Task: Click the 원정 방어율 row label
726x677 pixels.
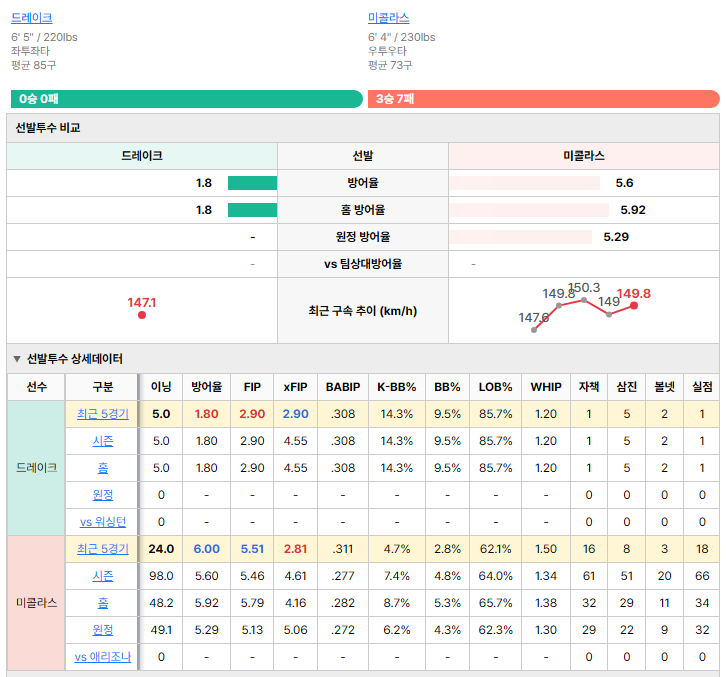Action: [363, 237]
